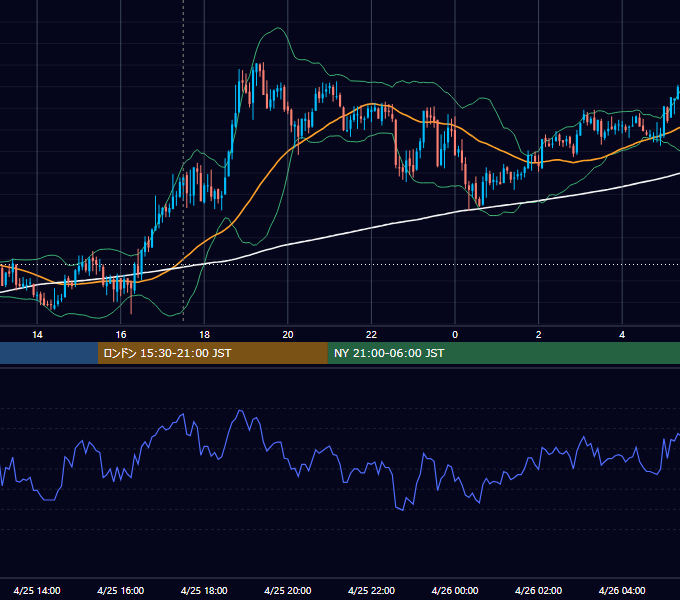
Task: Select the NY 21:00-06:00 JST session bar
Action: click(503, 353)
